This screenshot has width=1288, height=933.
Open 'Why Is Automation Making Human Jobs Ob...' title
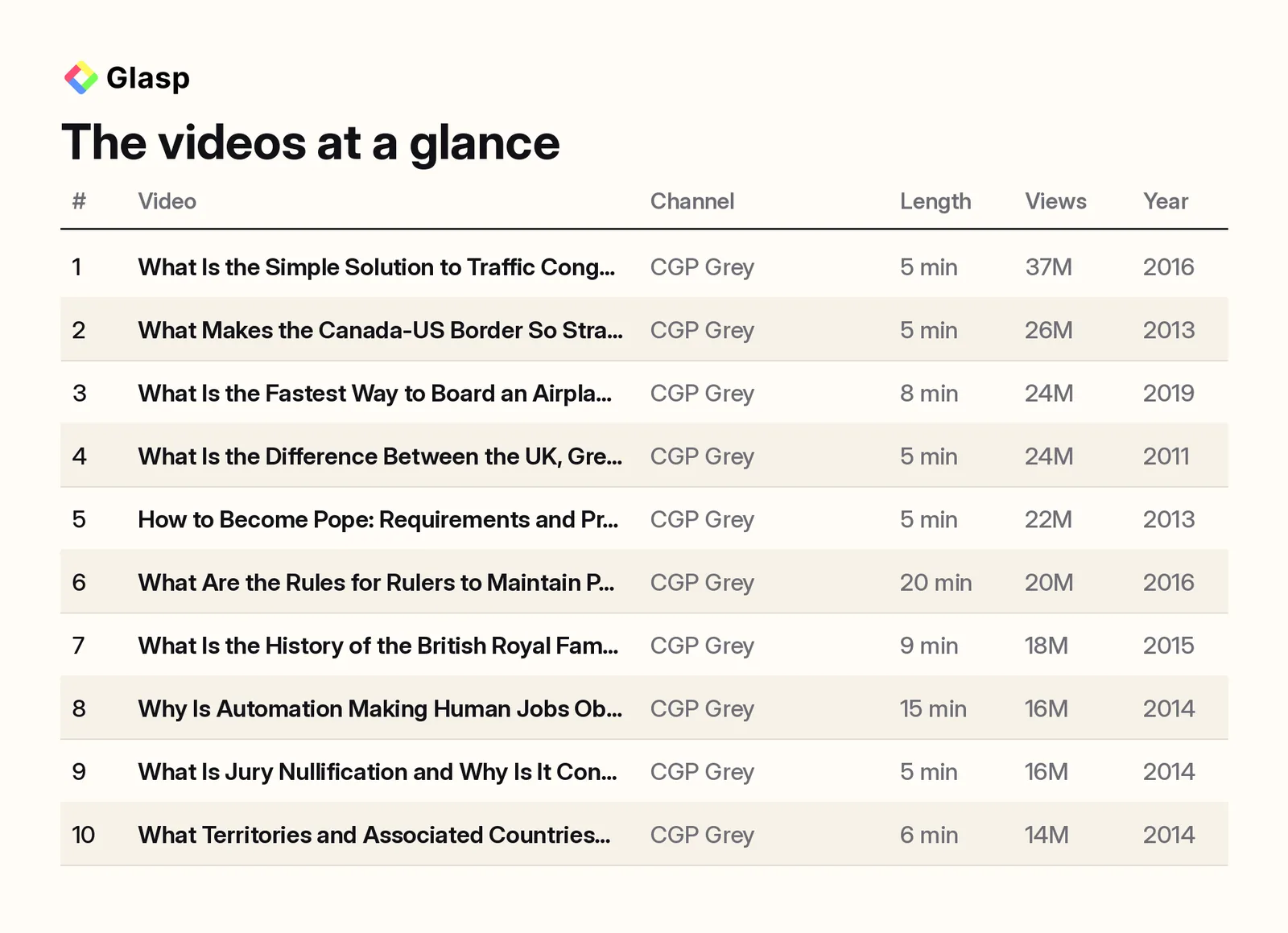click(x=380, y=709)
